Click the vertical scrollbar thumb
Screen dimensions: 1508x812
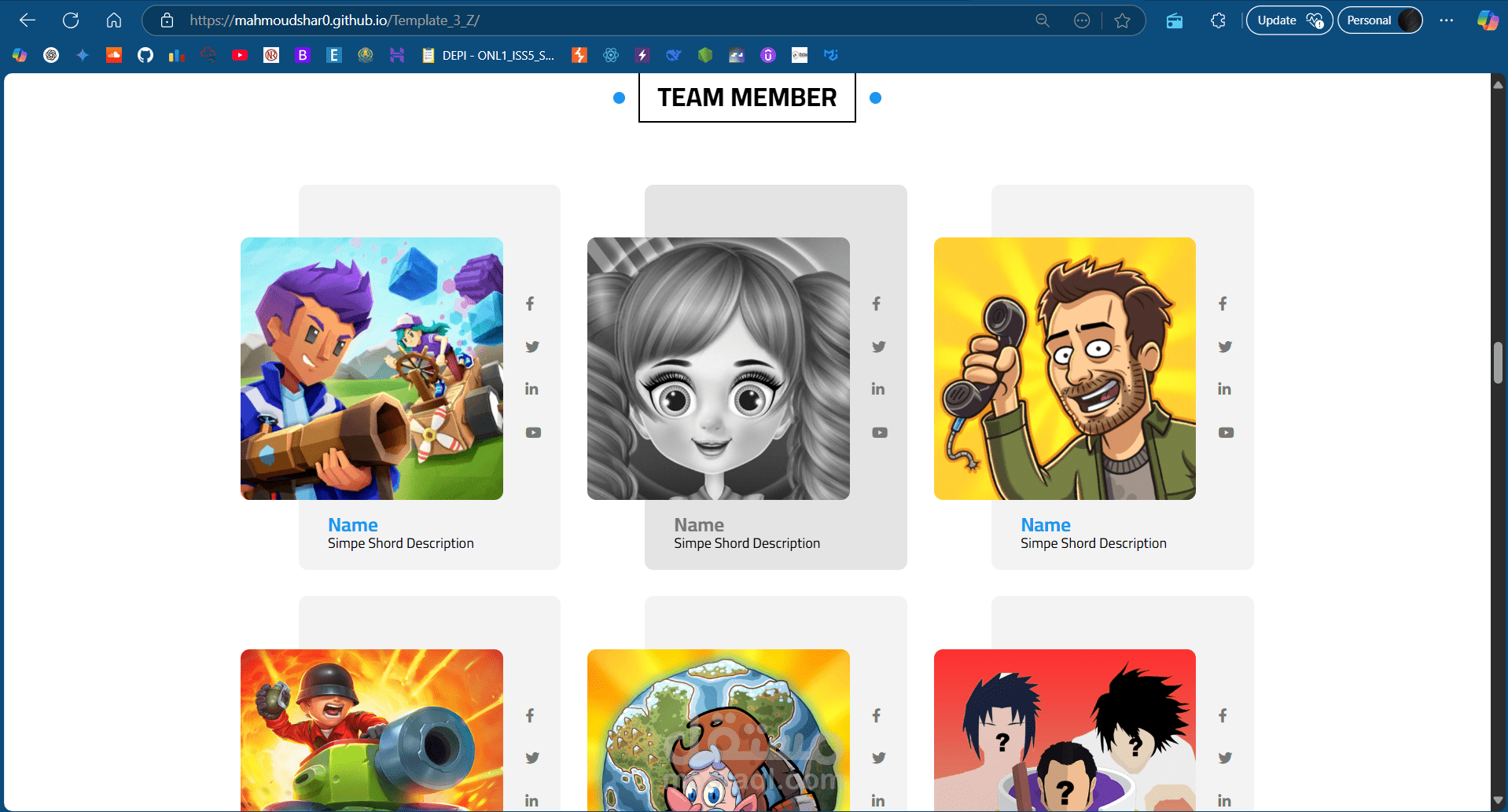pos(1499,362)
